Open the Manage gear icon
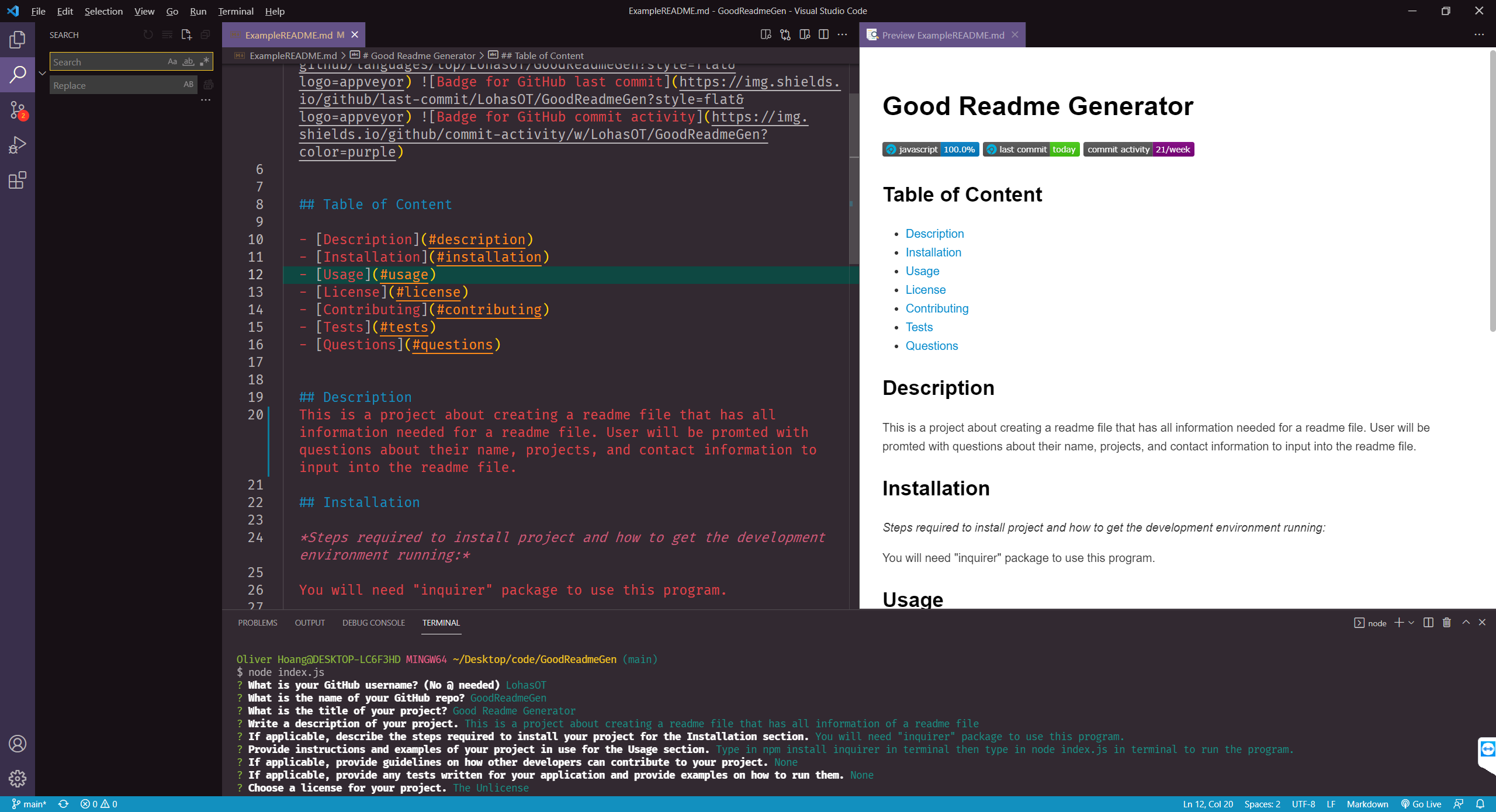This screenshot has height=812, width=1496. pos(18,779)
